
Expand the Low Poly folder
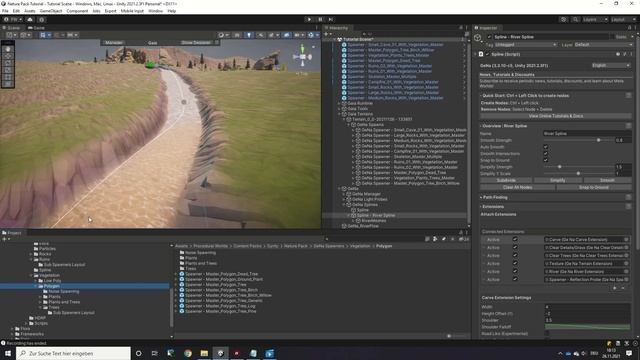tap(36, 281)
